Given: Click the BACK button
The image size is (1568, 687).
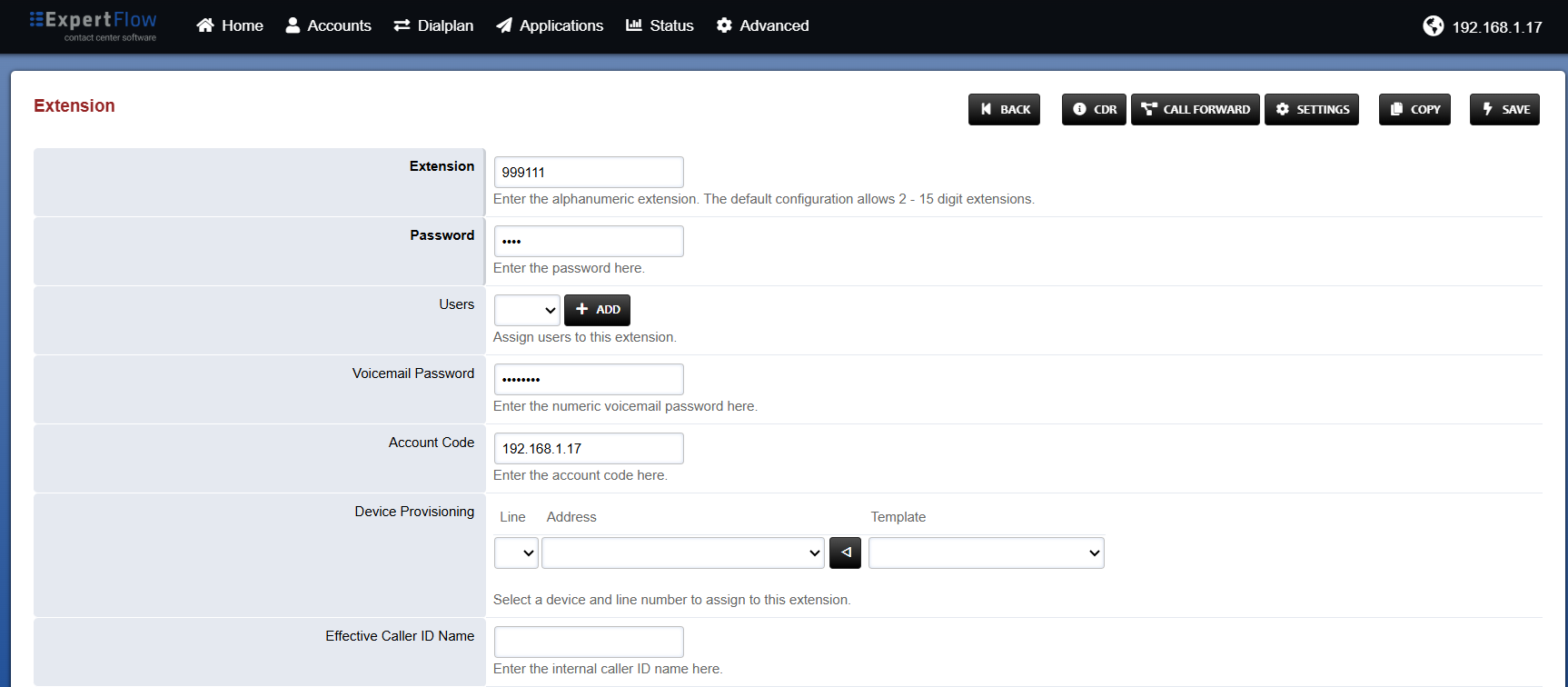Looking at the screenshot, I should click(x=1004, y=109).
